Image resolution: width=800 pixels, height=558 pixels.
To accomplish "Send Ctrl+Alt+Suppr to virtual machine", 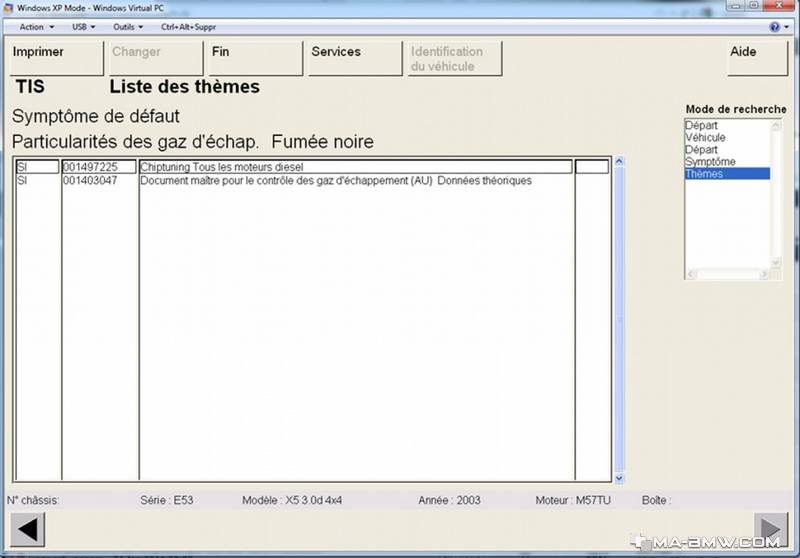I will click(x=188, y=27).
